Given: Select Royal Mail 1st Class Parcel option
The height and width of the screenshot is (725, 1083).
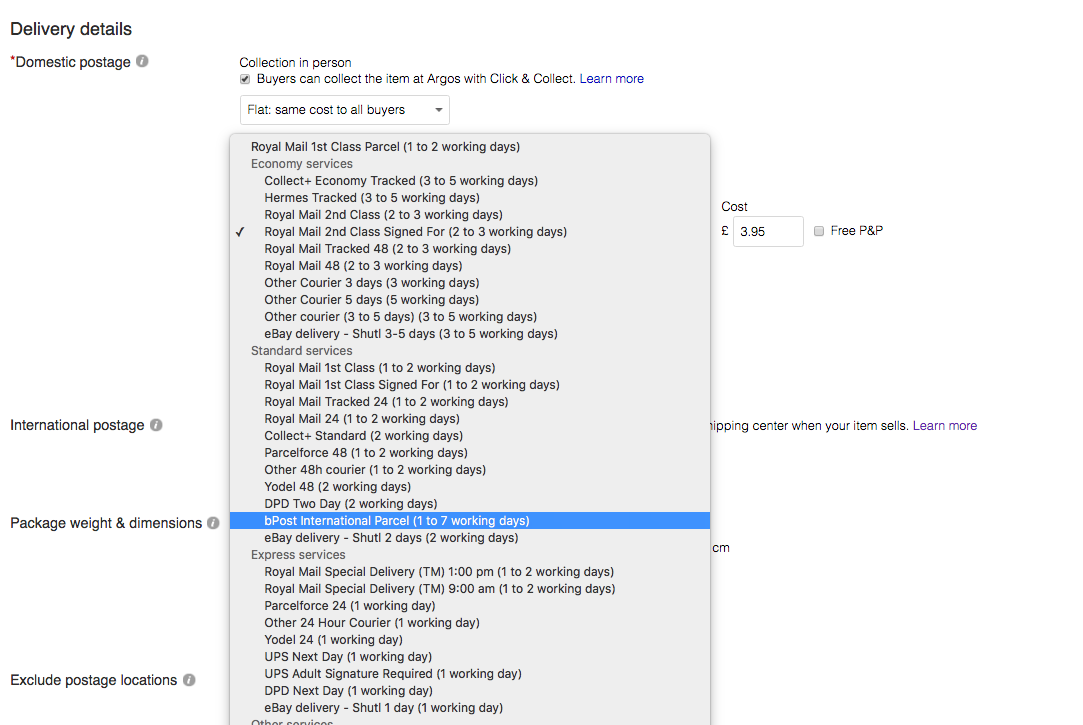Looking at the screenshot, I should 470,146.
